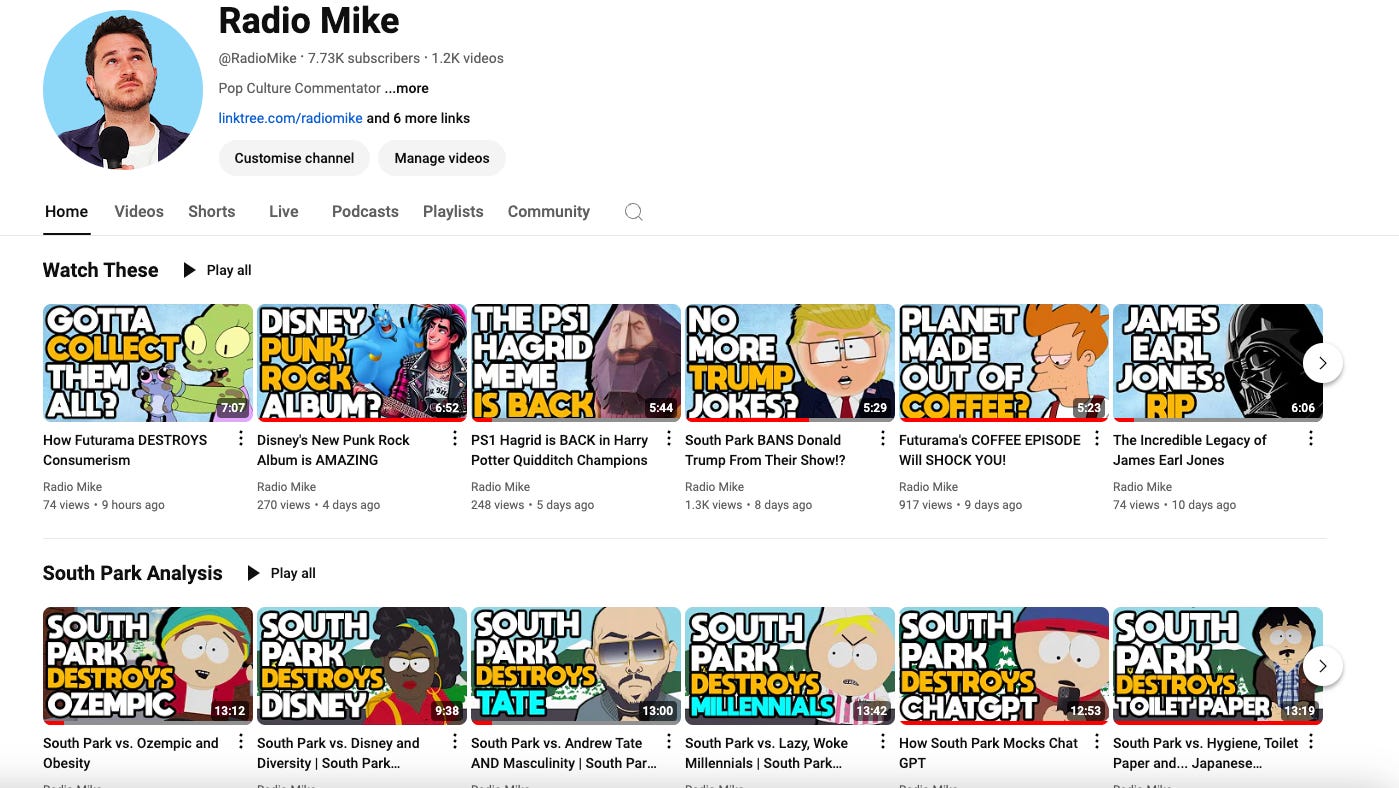Open options menu for Futurama's COFFEE EPISODE video
1399x788 pixels.
point(1096,439)
